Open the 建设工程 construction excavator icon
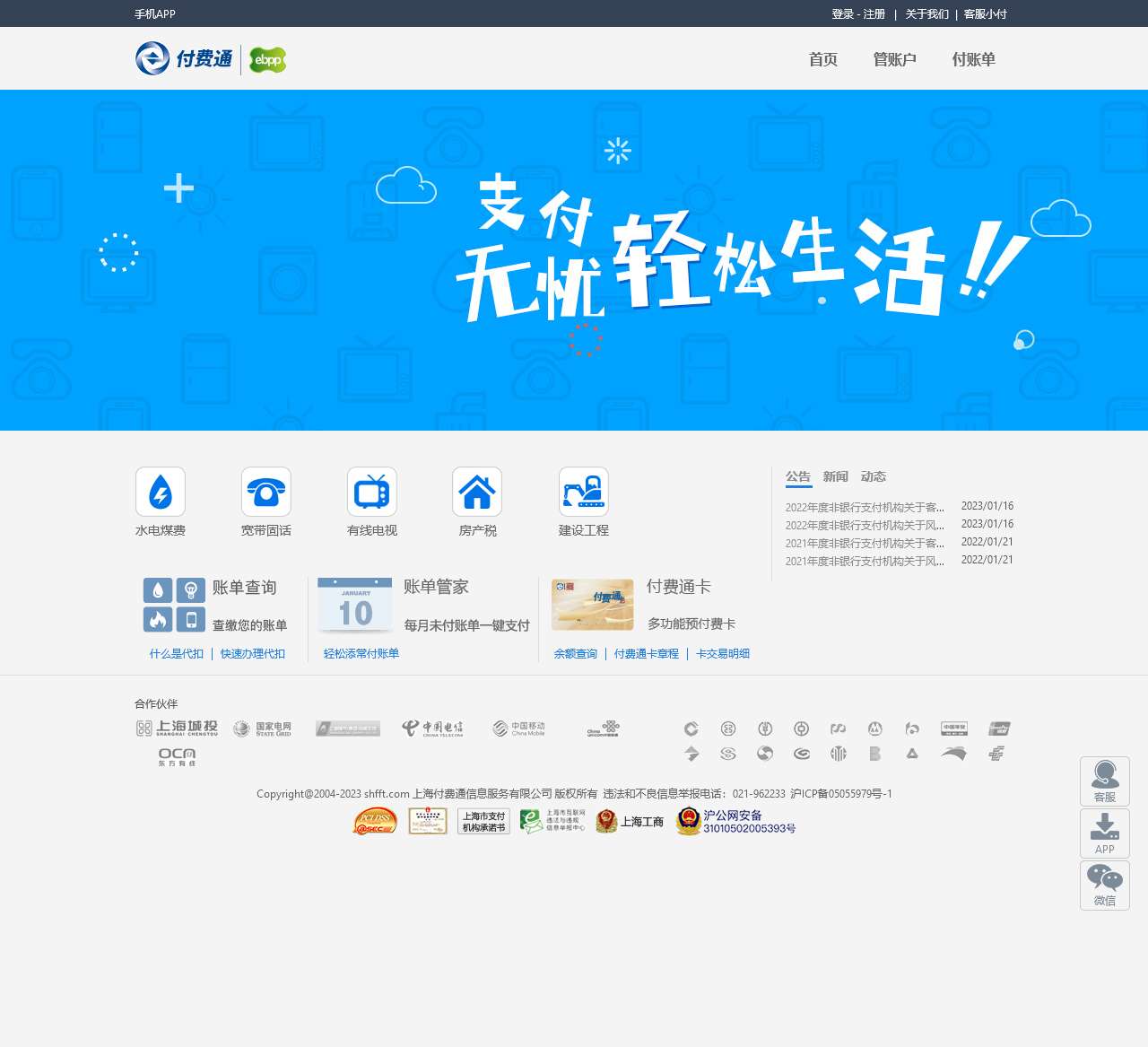This screenshot has height=1047, width=1148. 584,492
